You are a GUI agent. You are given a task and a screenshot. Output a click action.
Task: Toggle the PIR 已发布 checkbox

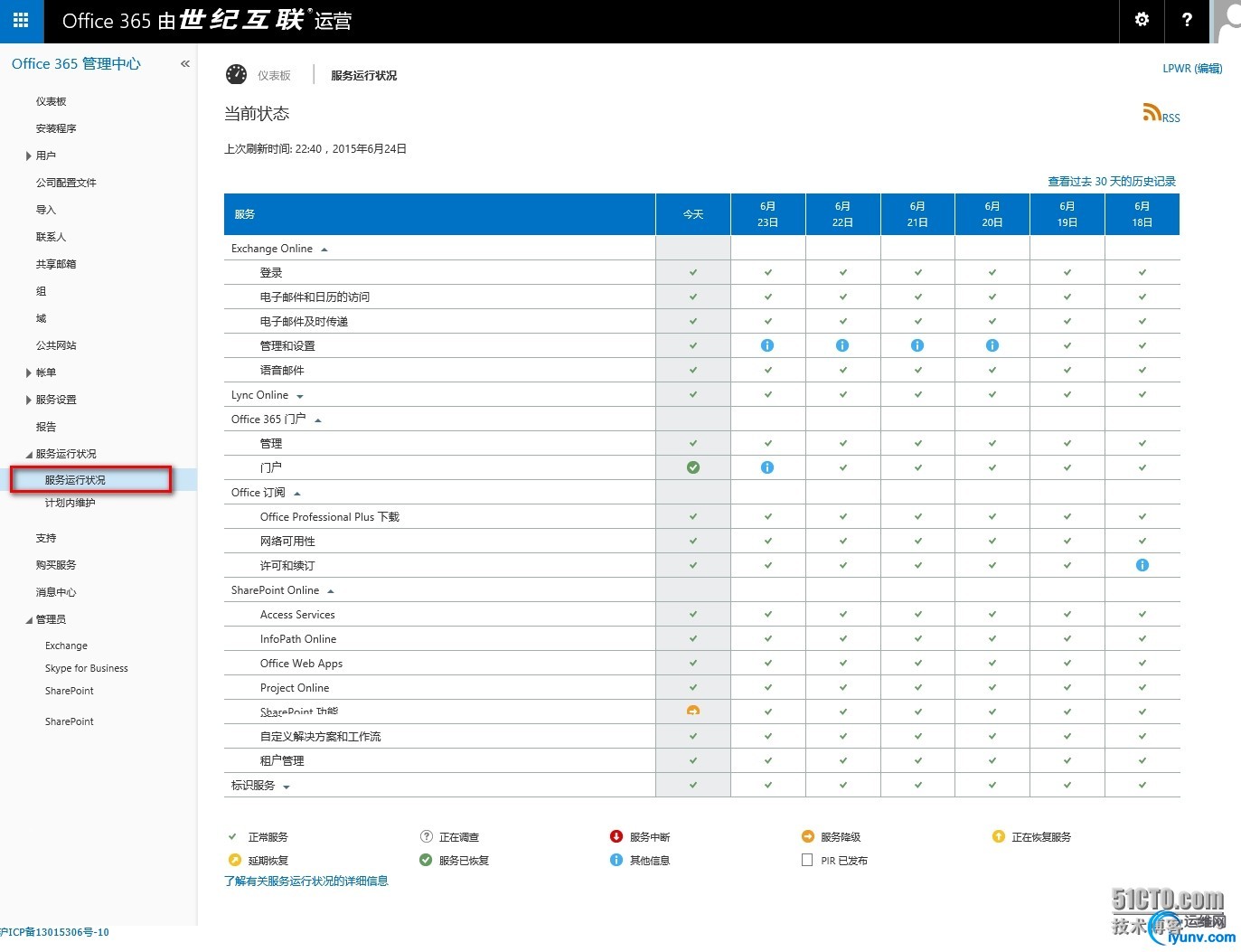[807, 860]
